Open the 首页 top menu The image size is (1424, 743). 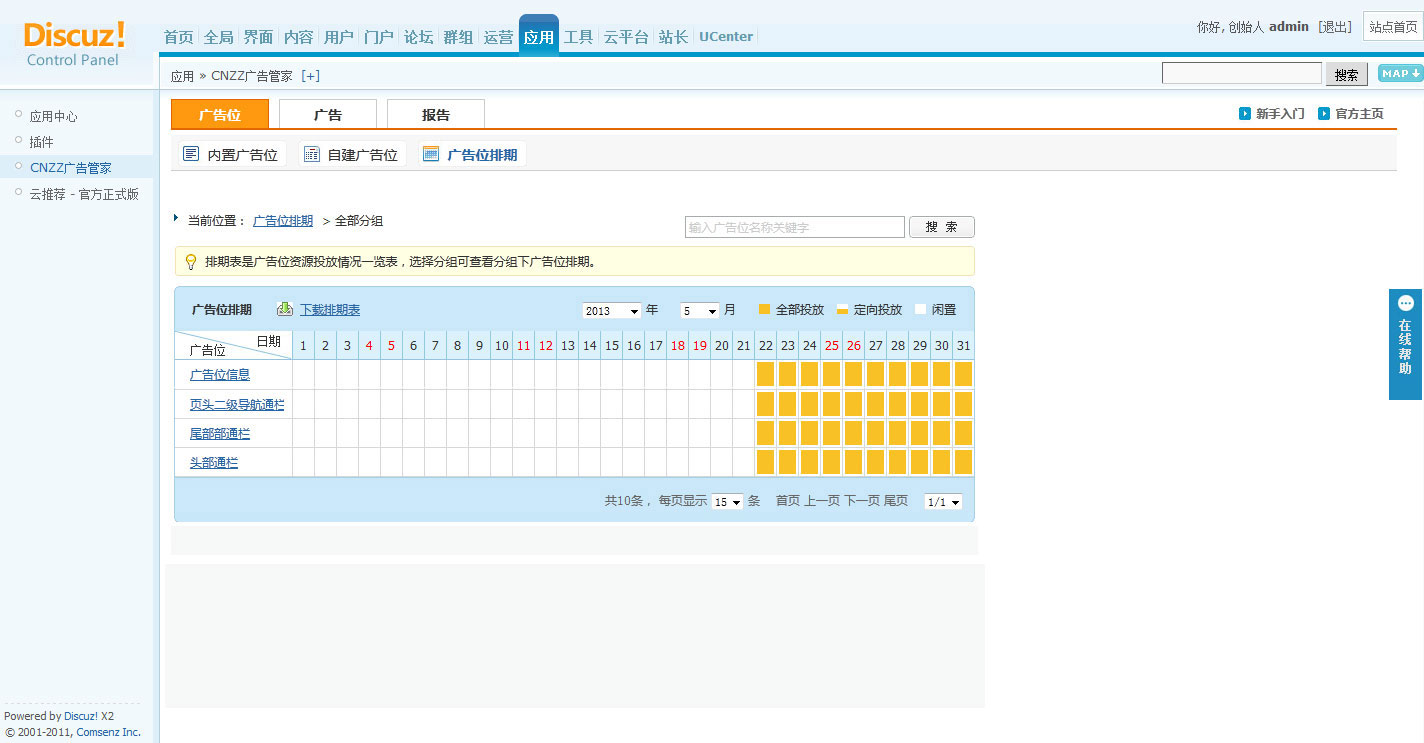pos(179,37)
